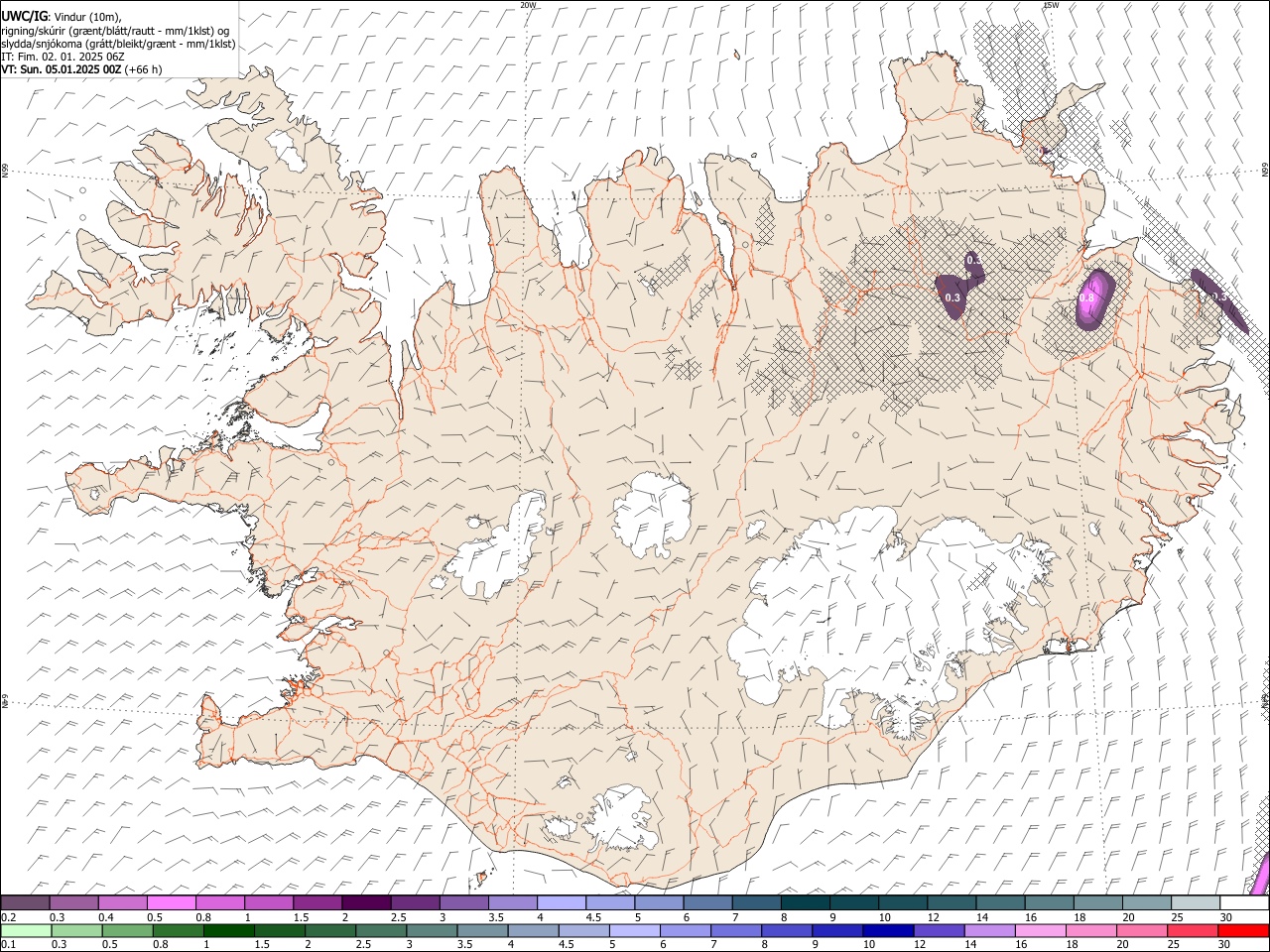Click the Mýrdalsjökull glacier near the south coast
Screen dimensions: 1270x952
click(x=621, y=819)
